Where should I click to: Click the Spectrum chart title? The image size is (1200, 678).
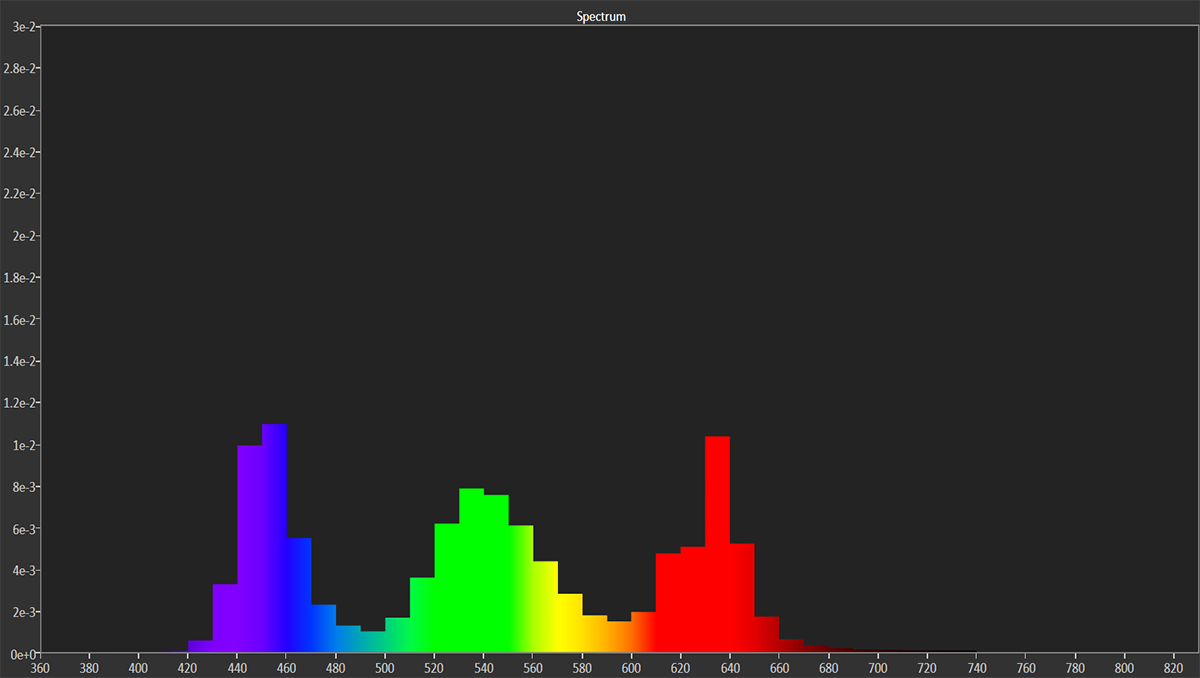601,17
